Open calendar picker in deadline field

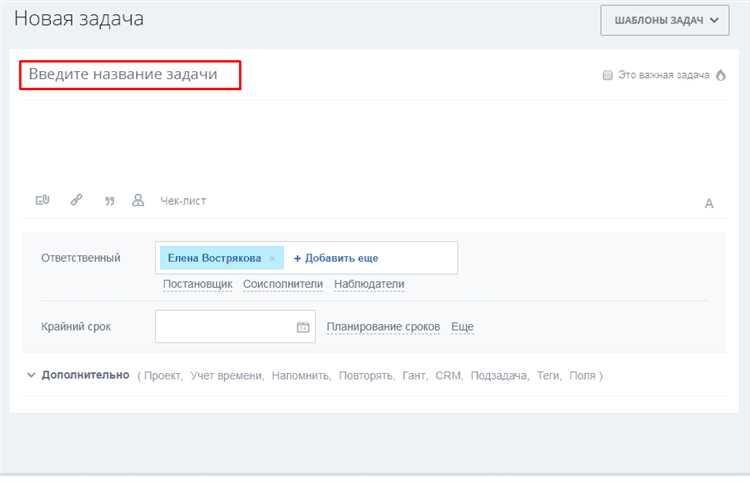coord(303,327)
